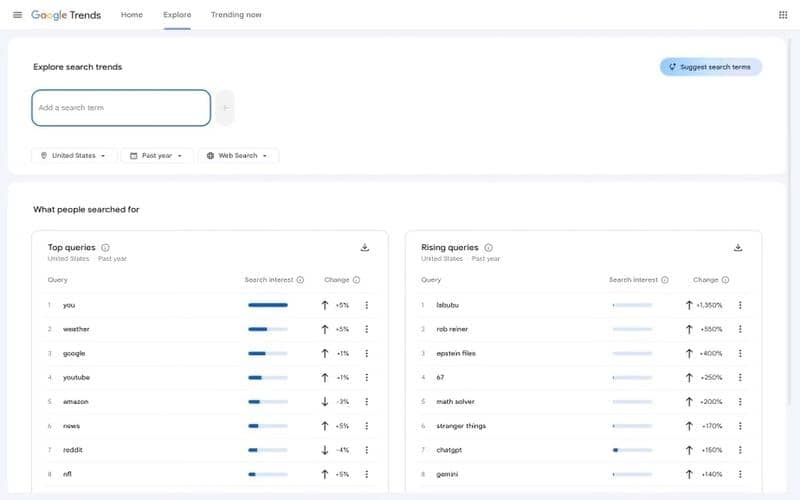800x500 pixels.
Task: Select the 'youtube' top query
Action: coord(76,378)
